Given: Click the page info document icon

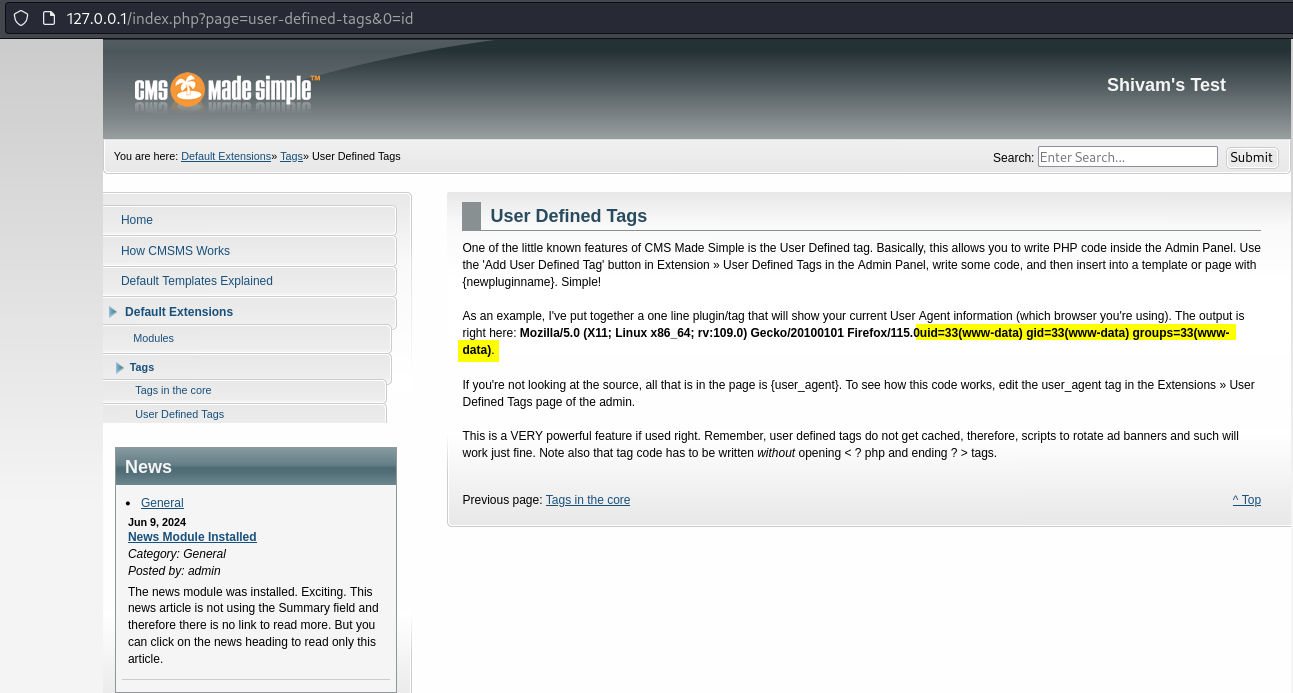Looking at the screenshot, I should click(48, 19).
